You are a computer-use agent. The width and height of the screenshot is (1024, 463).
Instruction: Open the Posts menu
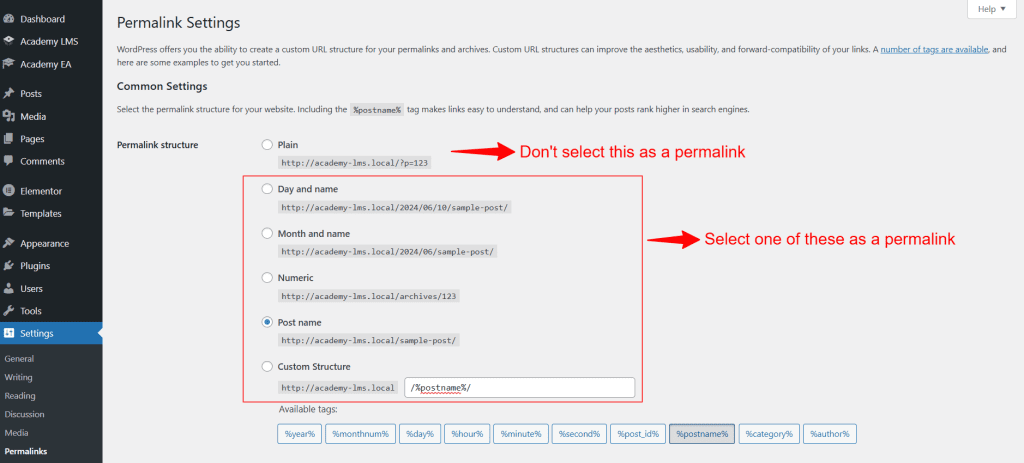click(31, 94)
